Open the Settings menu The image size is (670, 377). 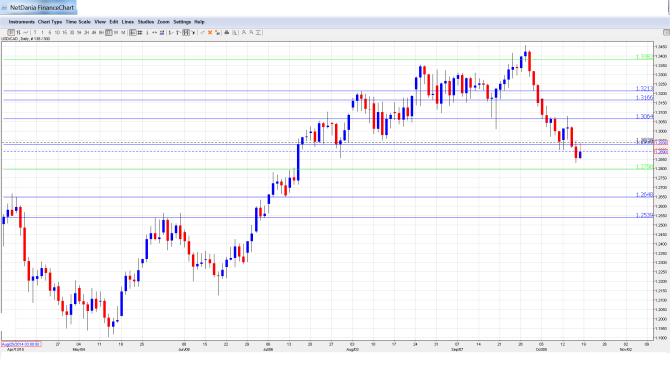[182, 22]
